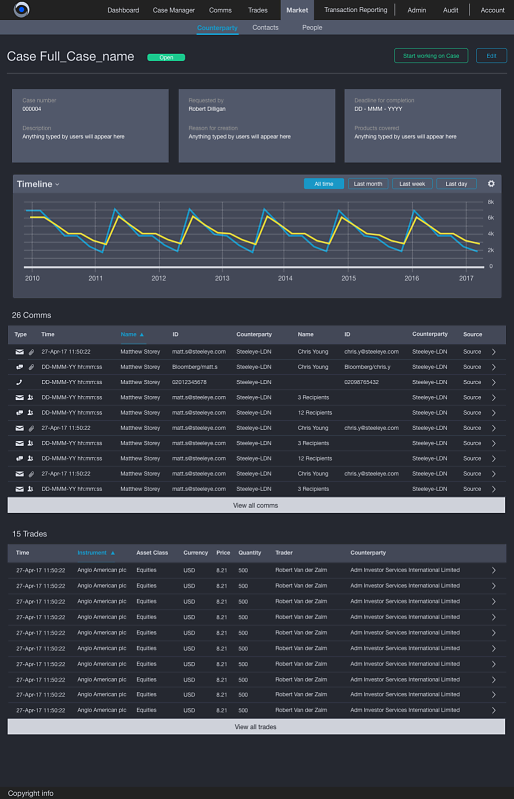Click the sort arrow beside the Name header

click(142, 335)
